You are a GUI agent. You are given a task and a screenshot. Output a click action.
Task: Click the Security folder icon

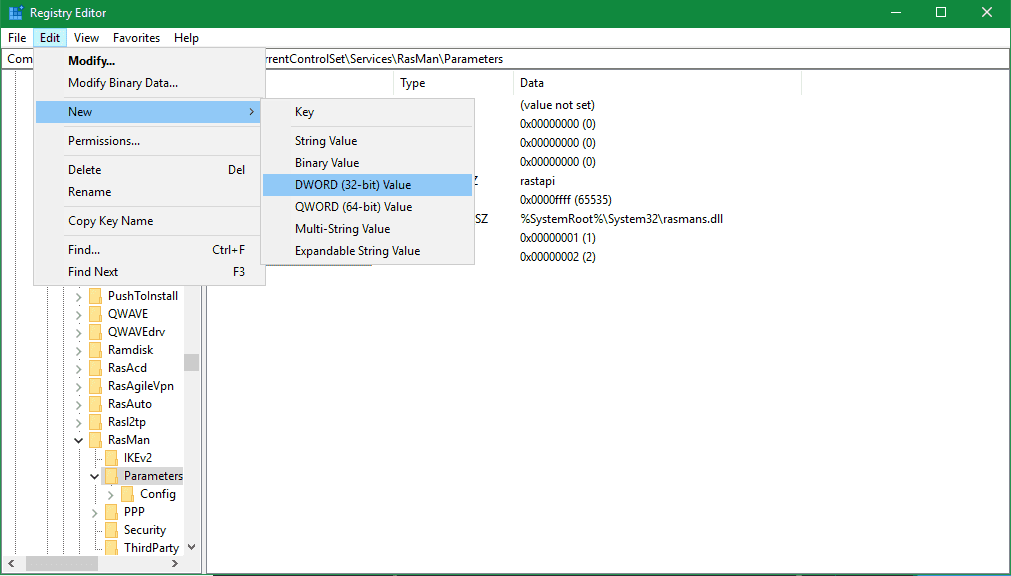tap(111, 530)
